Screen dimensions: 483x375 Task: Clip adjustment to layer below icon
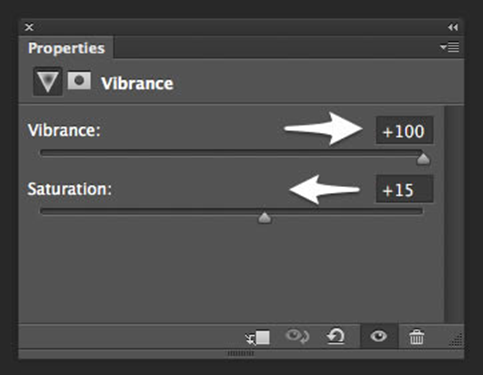(x=258, y=337)
